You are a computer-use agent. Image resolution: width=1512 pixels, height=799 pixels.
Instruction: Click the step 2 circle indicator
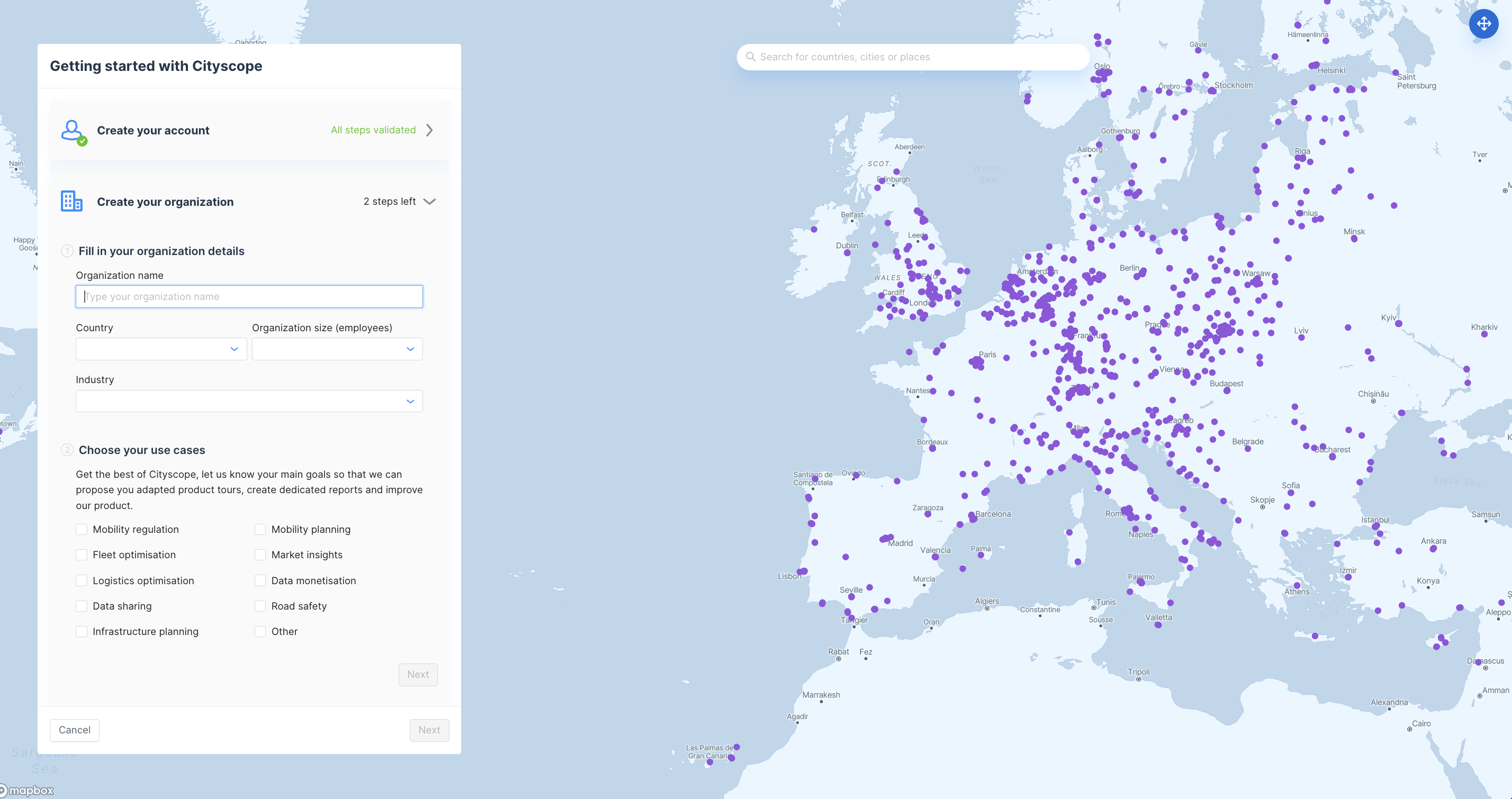tap(67, 450)
